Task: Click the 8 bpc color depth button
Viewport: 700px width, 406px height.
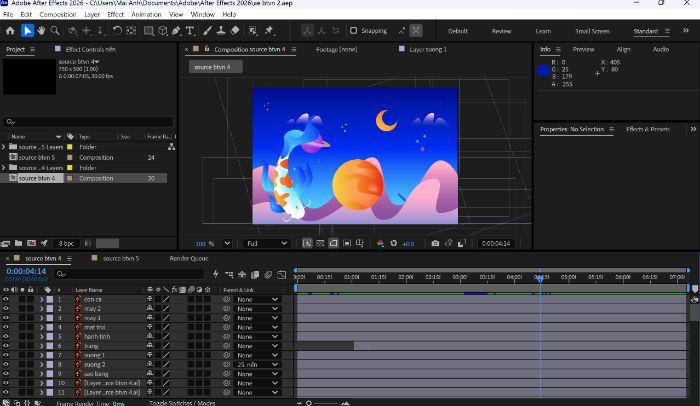Action: point(66,243)
